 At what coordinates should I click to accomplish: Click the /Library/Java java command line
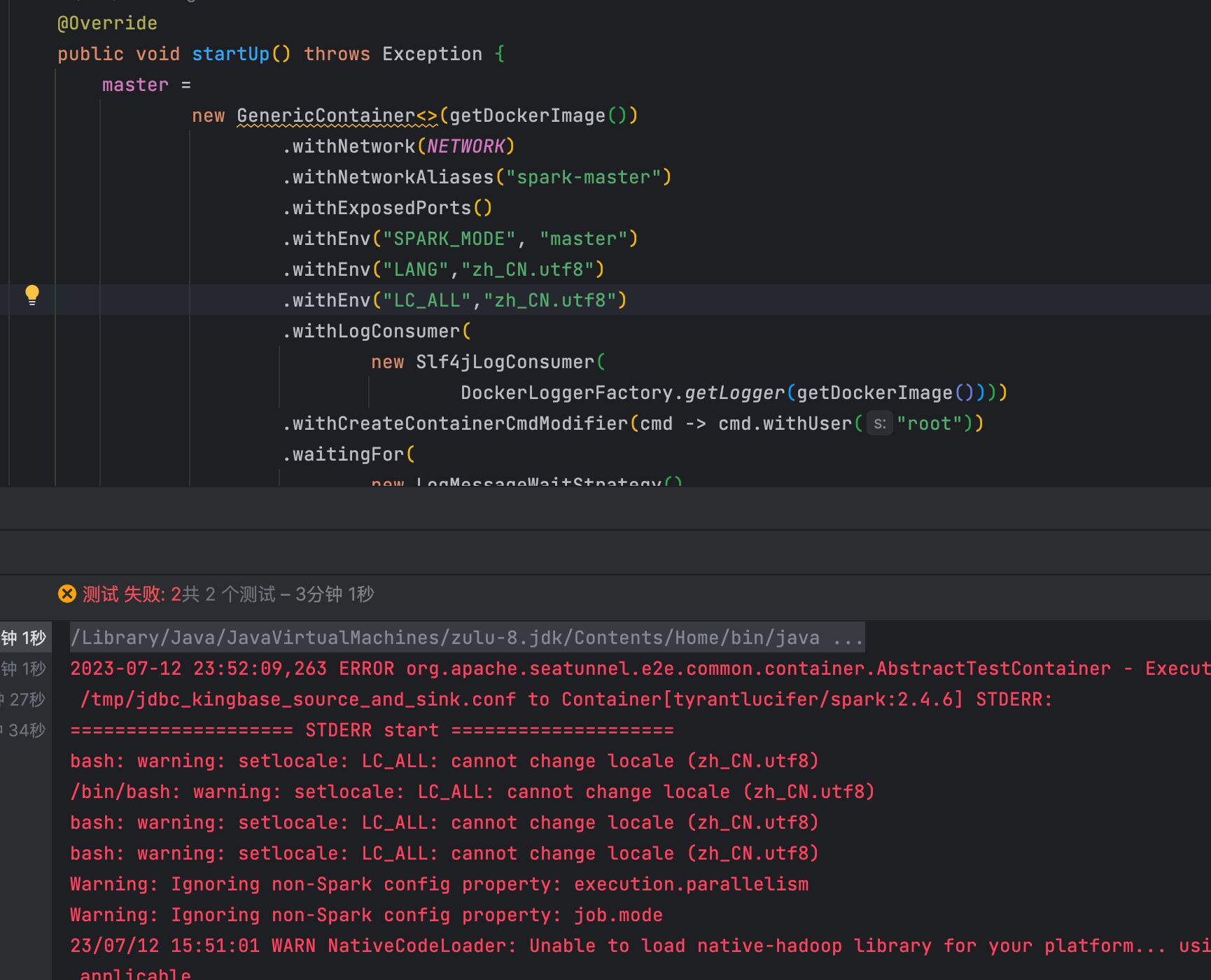[468, 638]
